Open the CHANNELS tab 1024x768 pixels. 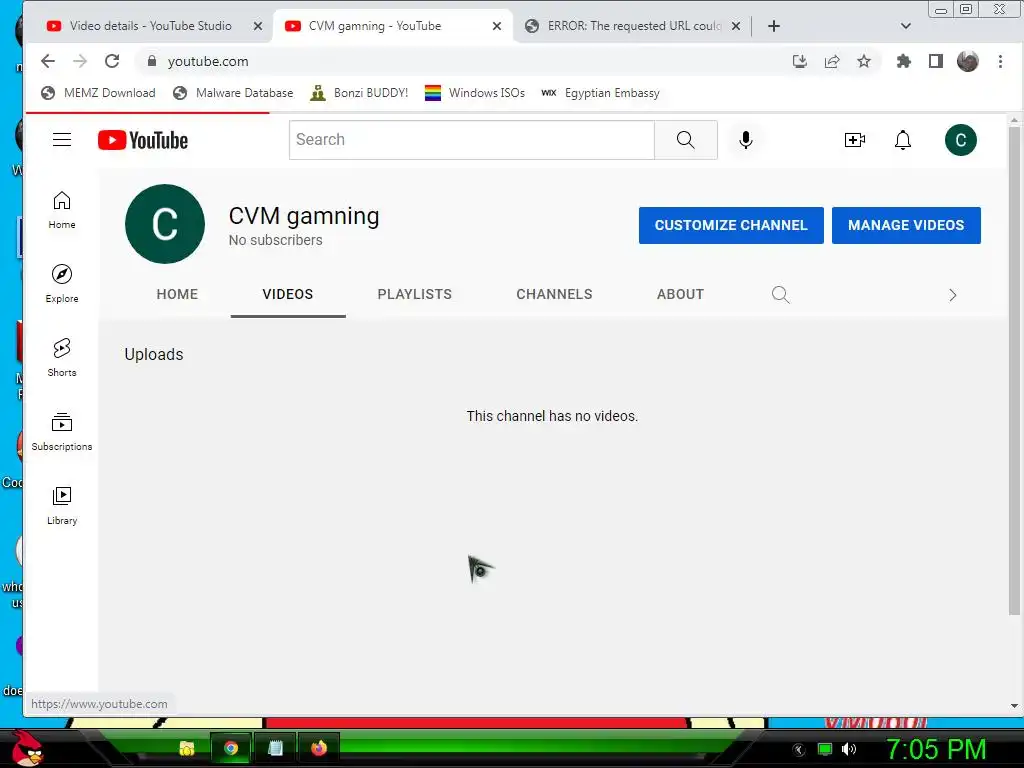pos(554,295)
